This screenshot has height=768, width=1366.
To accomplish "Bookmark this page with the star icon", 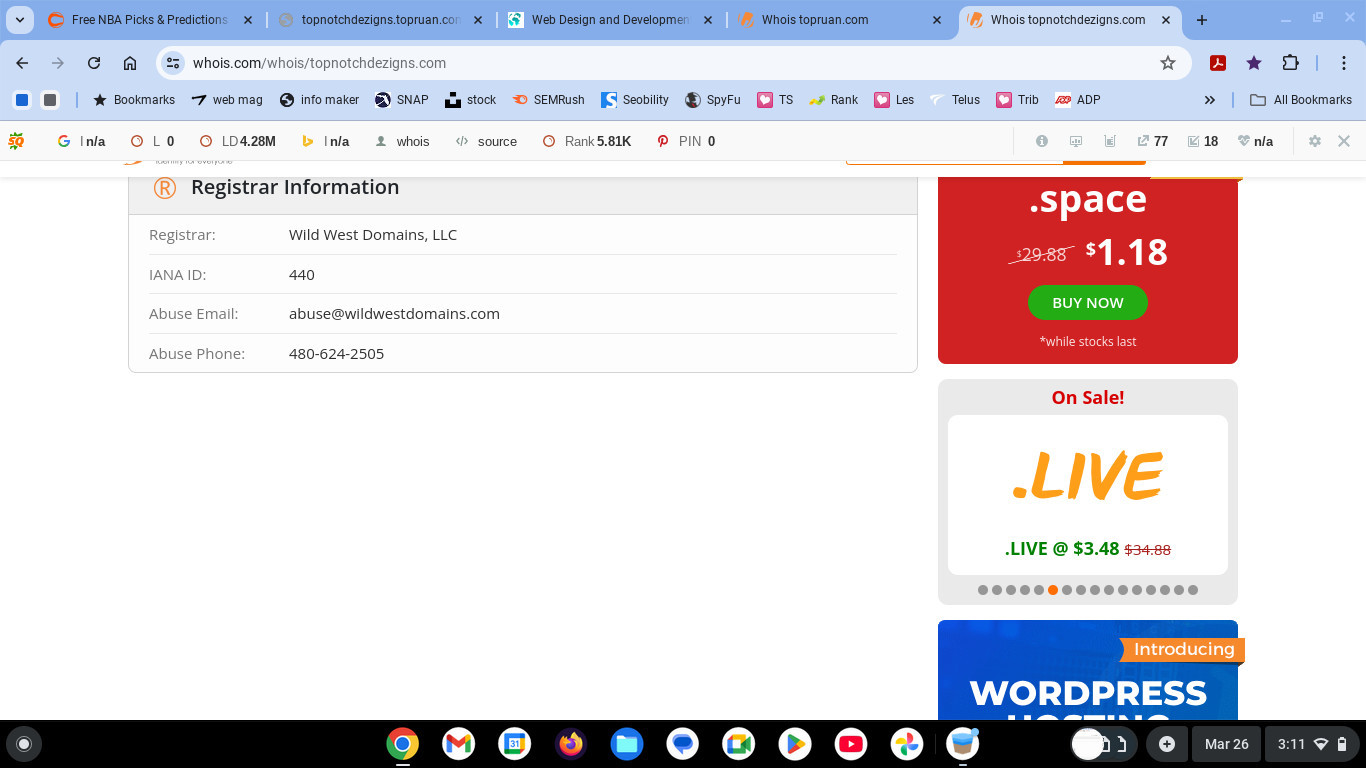I will (x=1167, y=63).
